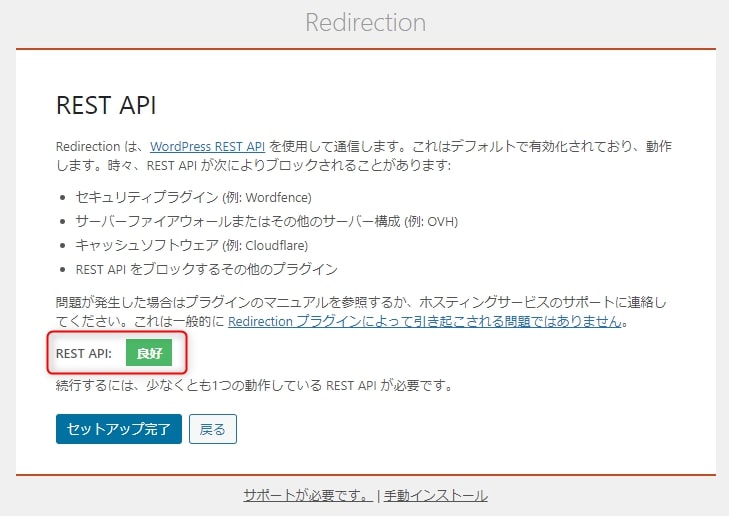The width and height of the screenshot is (729, 516).
Task: Click the 'REST API:' status label
Action: coord(84,353)
